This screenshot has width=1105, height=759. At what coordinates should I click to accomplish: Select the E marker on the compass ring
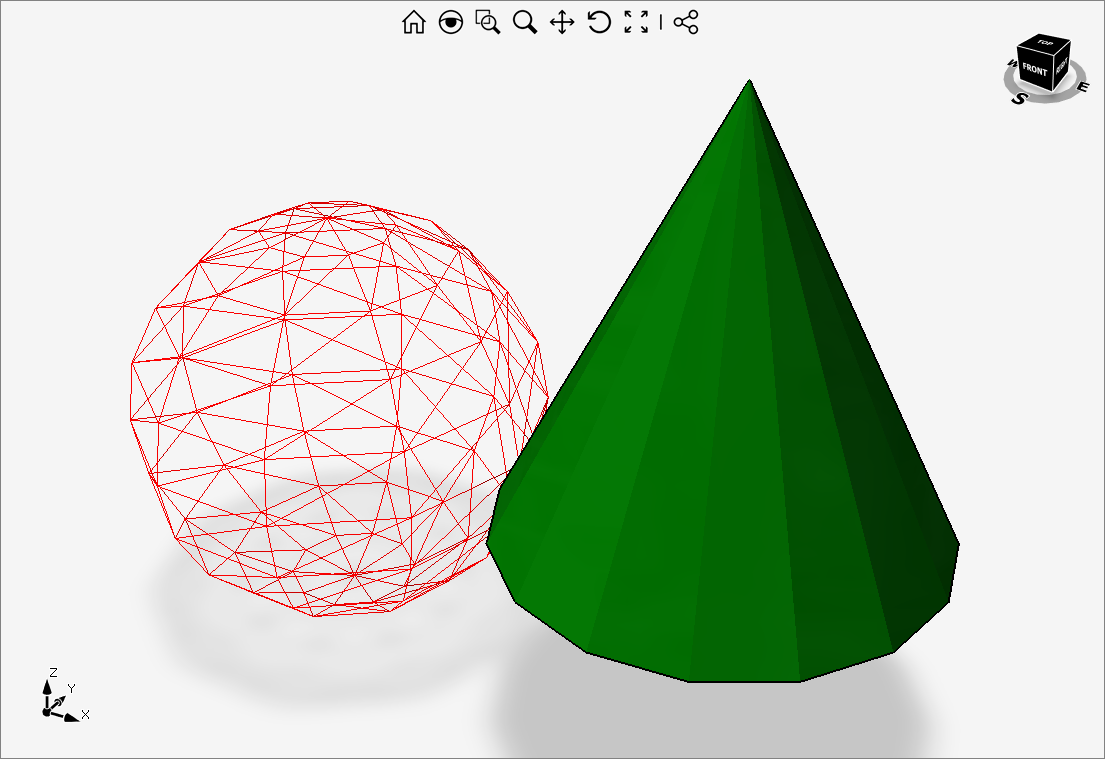tap(1084, 86)
